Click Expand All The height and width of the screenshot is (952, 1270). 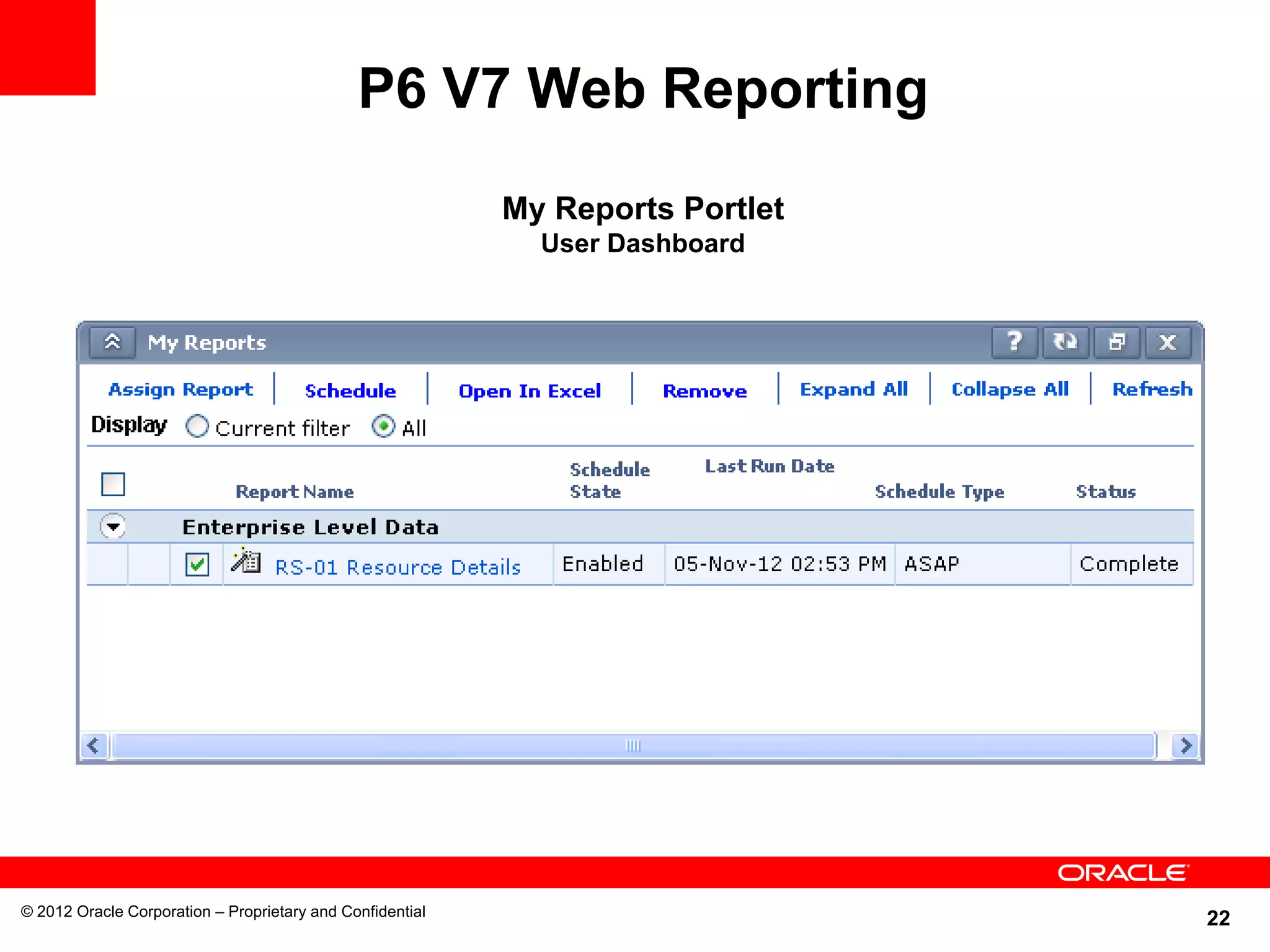pyautogui.click(x=854, y=389)
